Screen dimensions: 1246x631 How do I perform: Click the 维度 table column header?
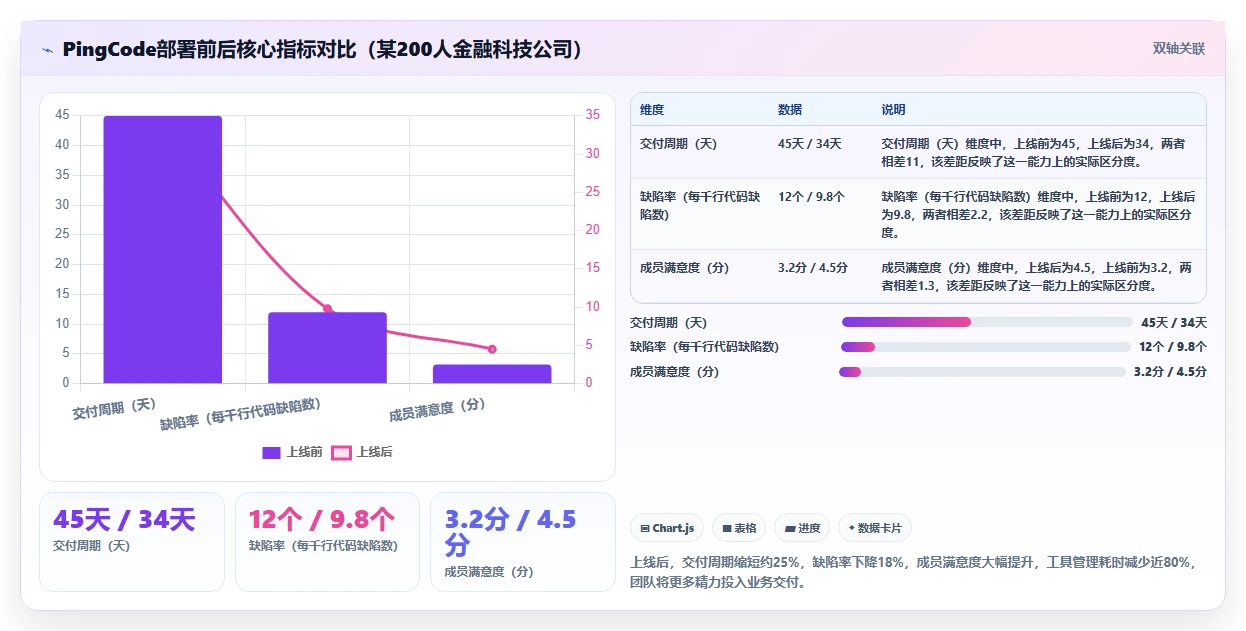click(x=652, y=109)
